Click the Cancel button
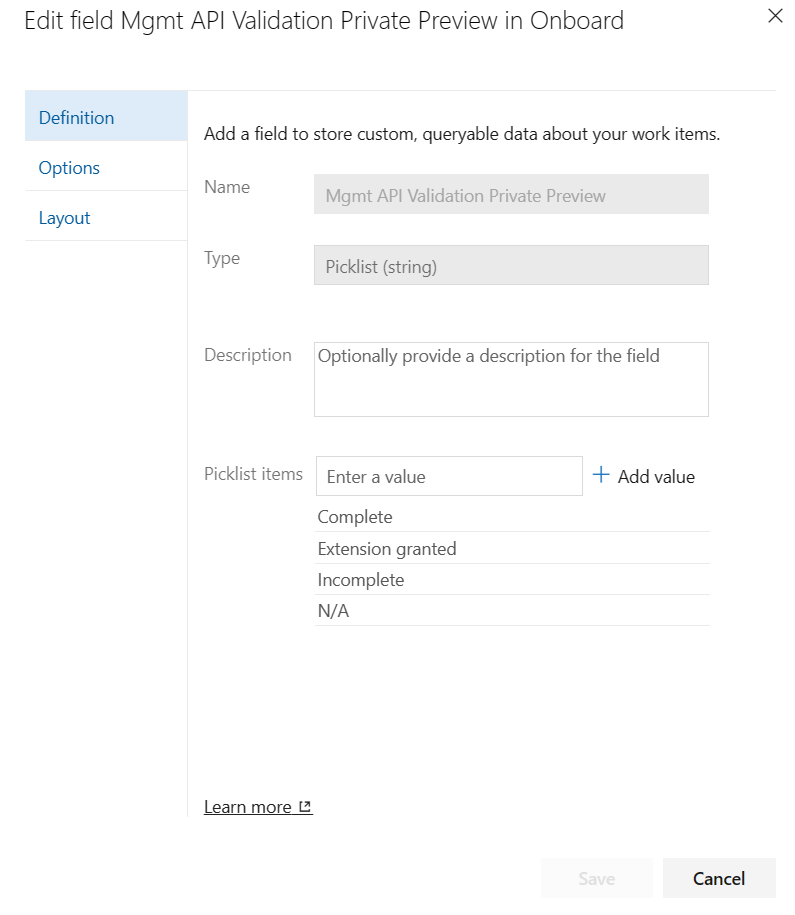The height and width of the screenshot is (915, 795). pyautogui.click(x=719, y=878)
